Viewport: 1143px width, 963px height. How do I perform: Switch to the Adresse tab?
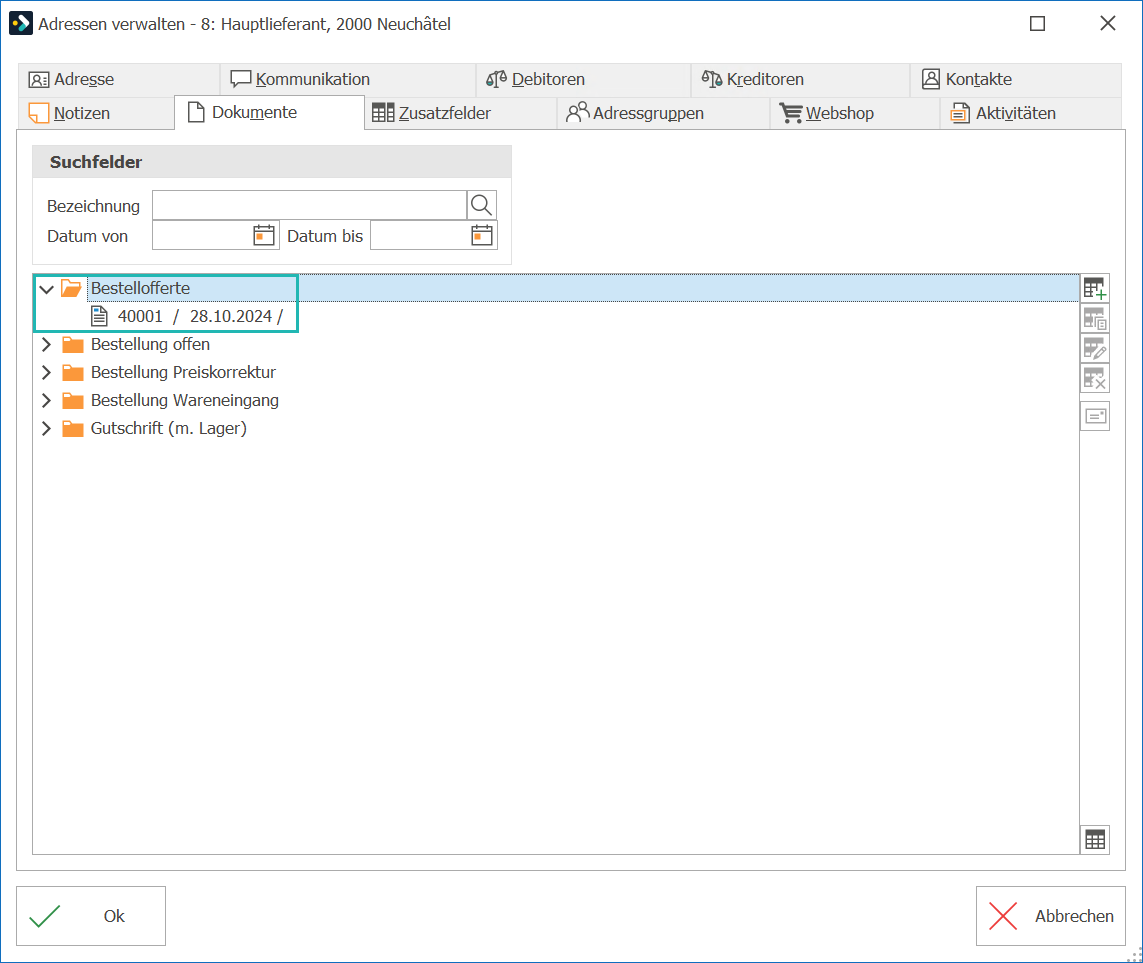[118, 79]
